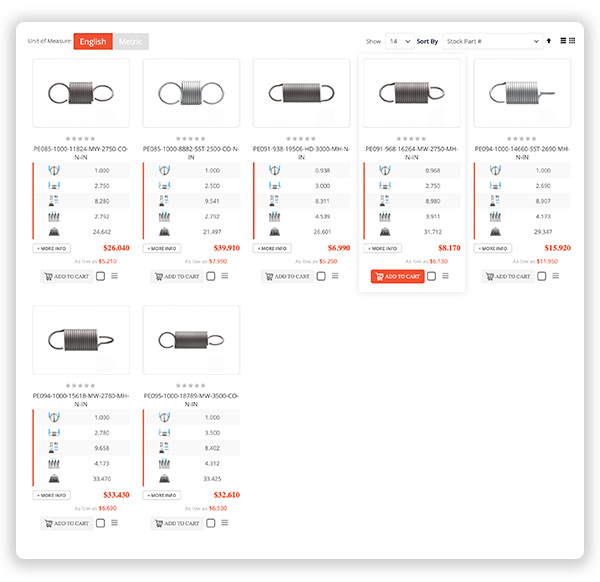Switch to grid view layout icon
Viewport: 600px width, 582px height.
point(572,41)
